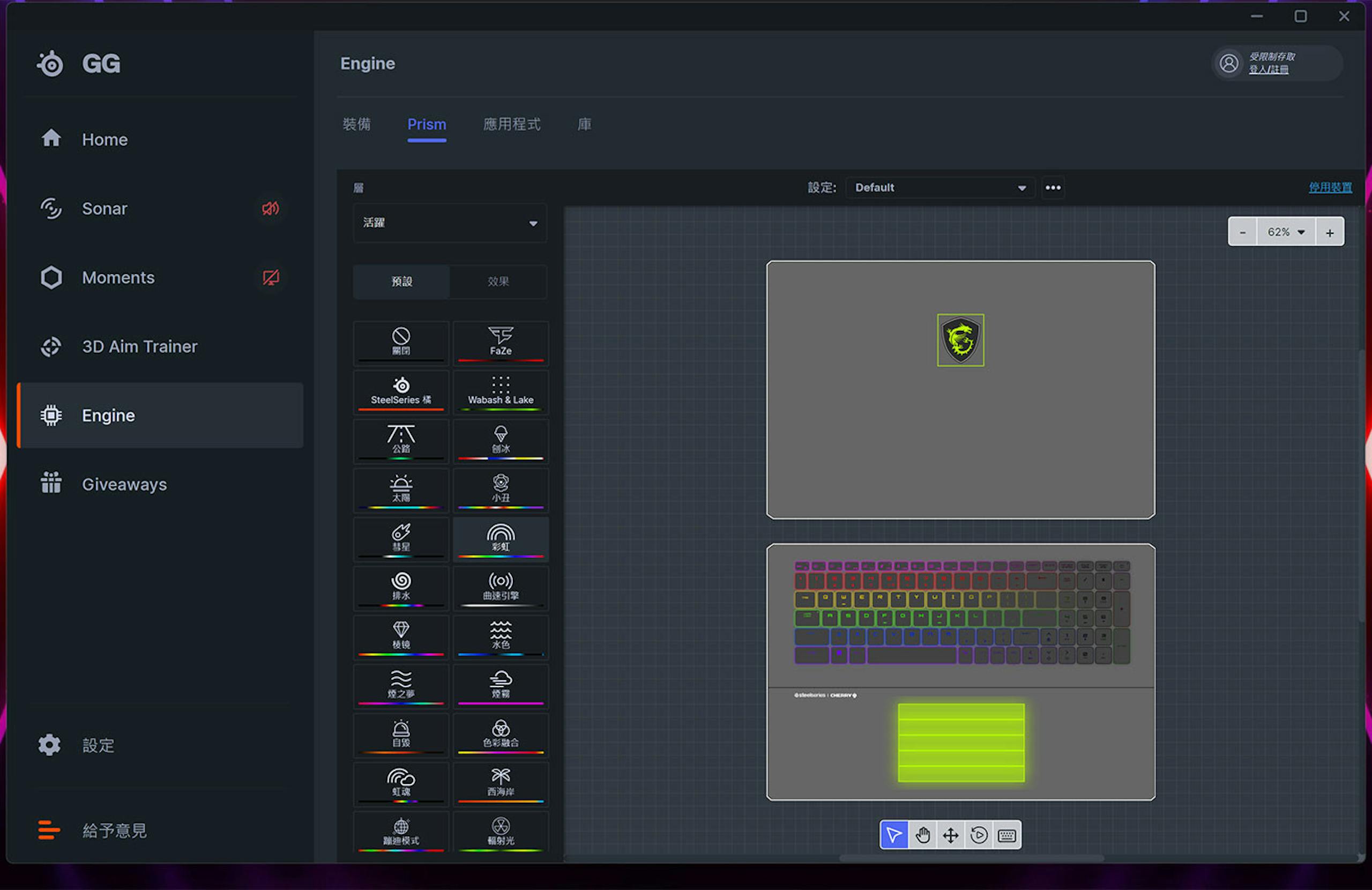This screenshot has width=1372, height=890.
Task: Open the keyboard view icon
Action: pyautogui.click(x=1007, y=835)
